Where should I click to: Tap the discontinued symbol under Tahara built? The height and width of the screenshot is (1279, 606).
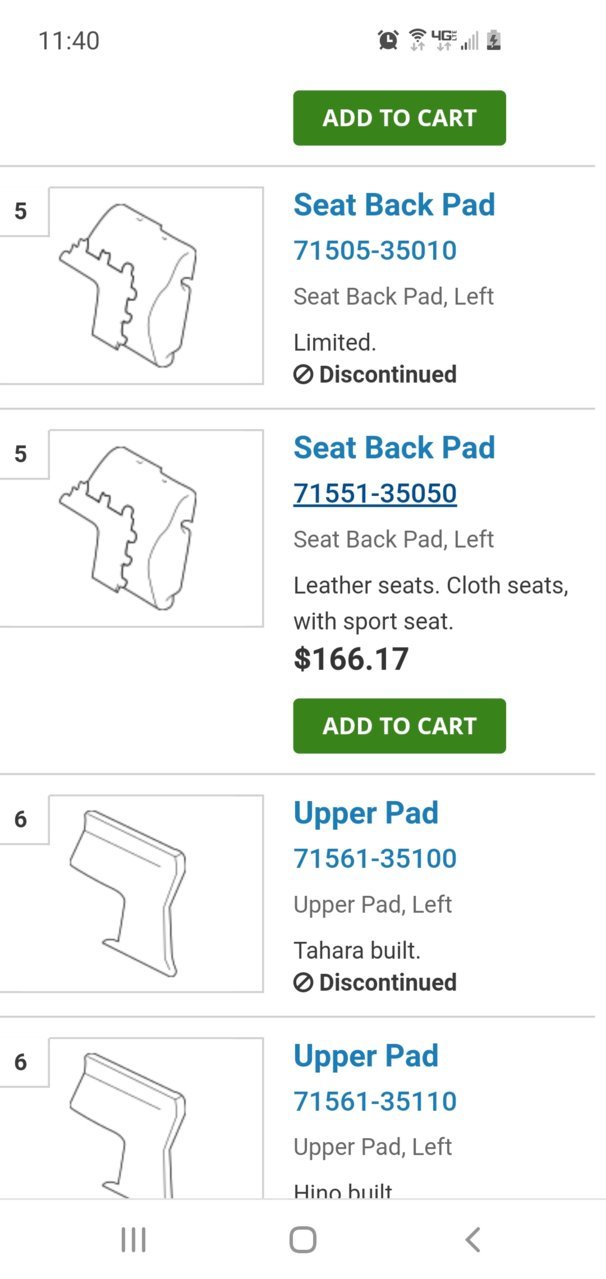304,983
